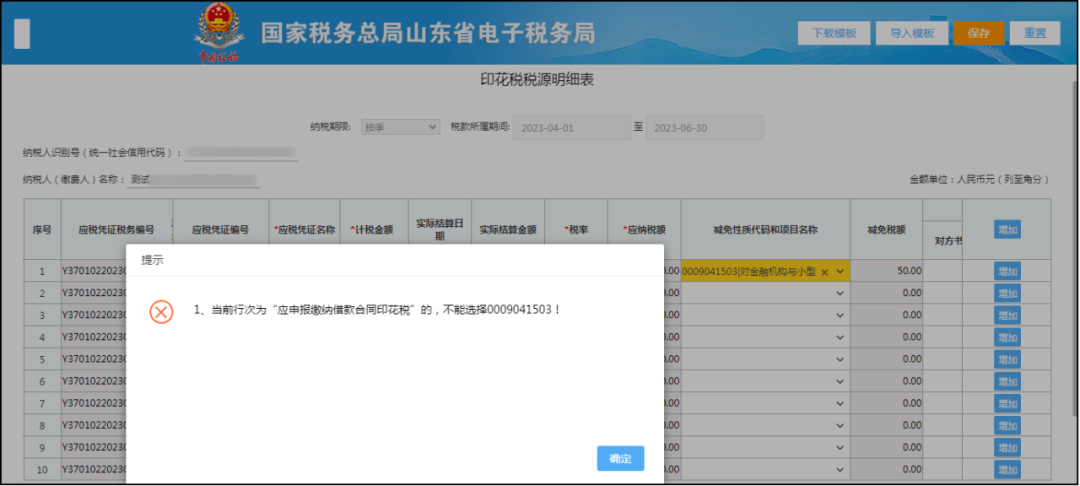
Task: Click 增加 button in row 7
Action: click(1007, 403)
